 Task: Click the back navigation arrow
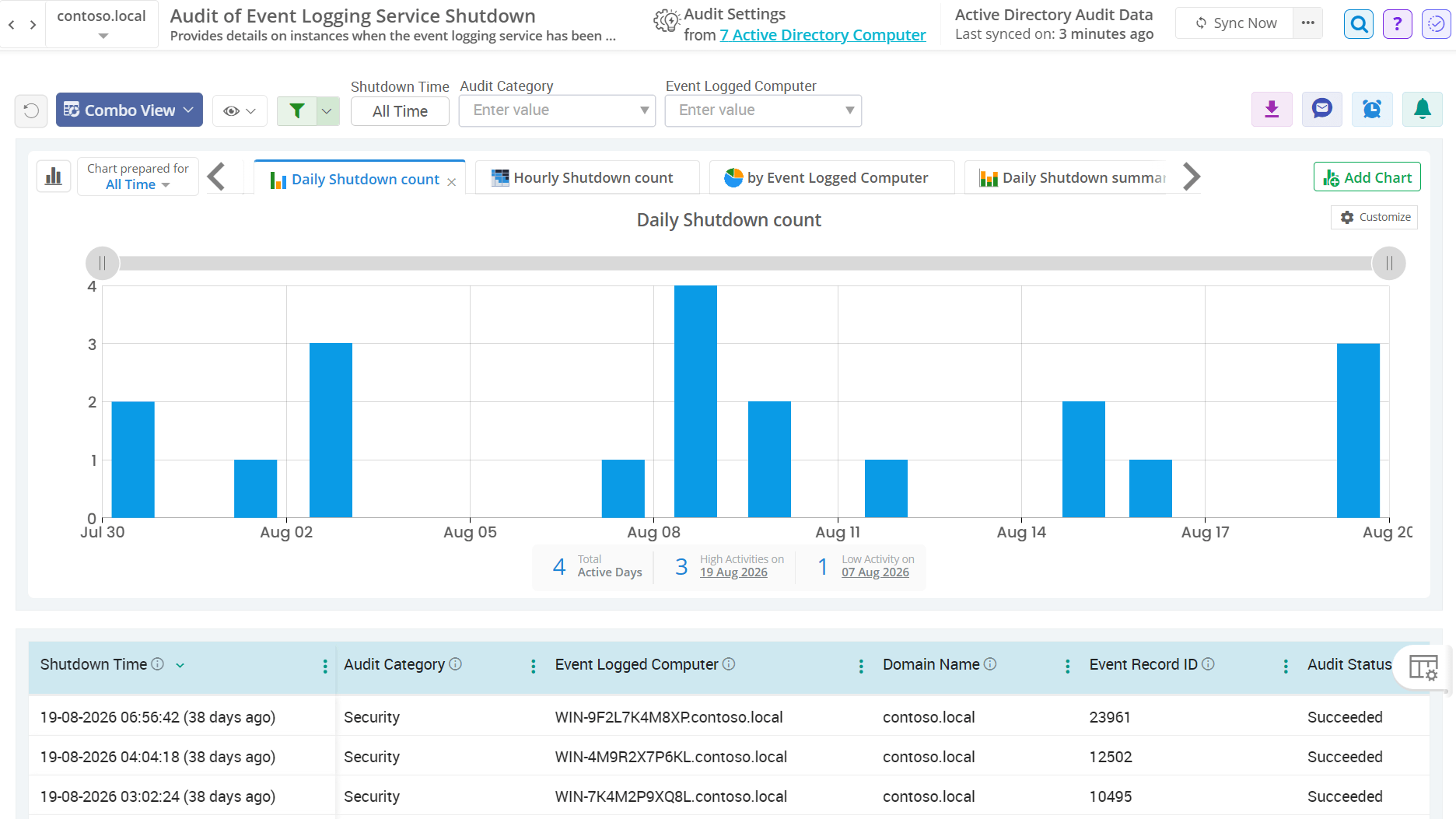point(12,25)
